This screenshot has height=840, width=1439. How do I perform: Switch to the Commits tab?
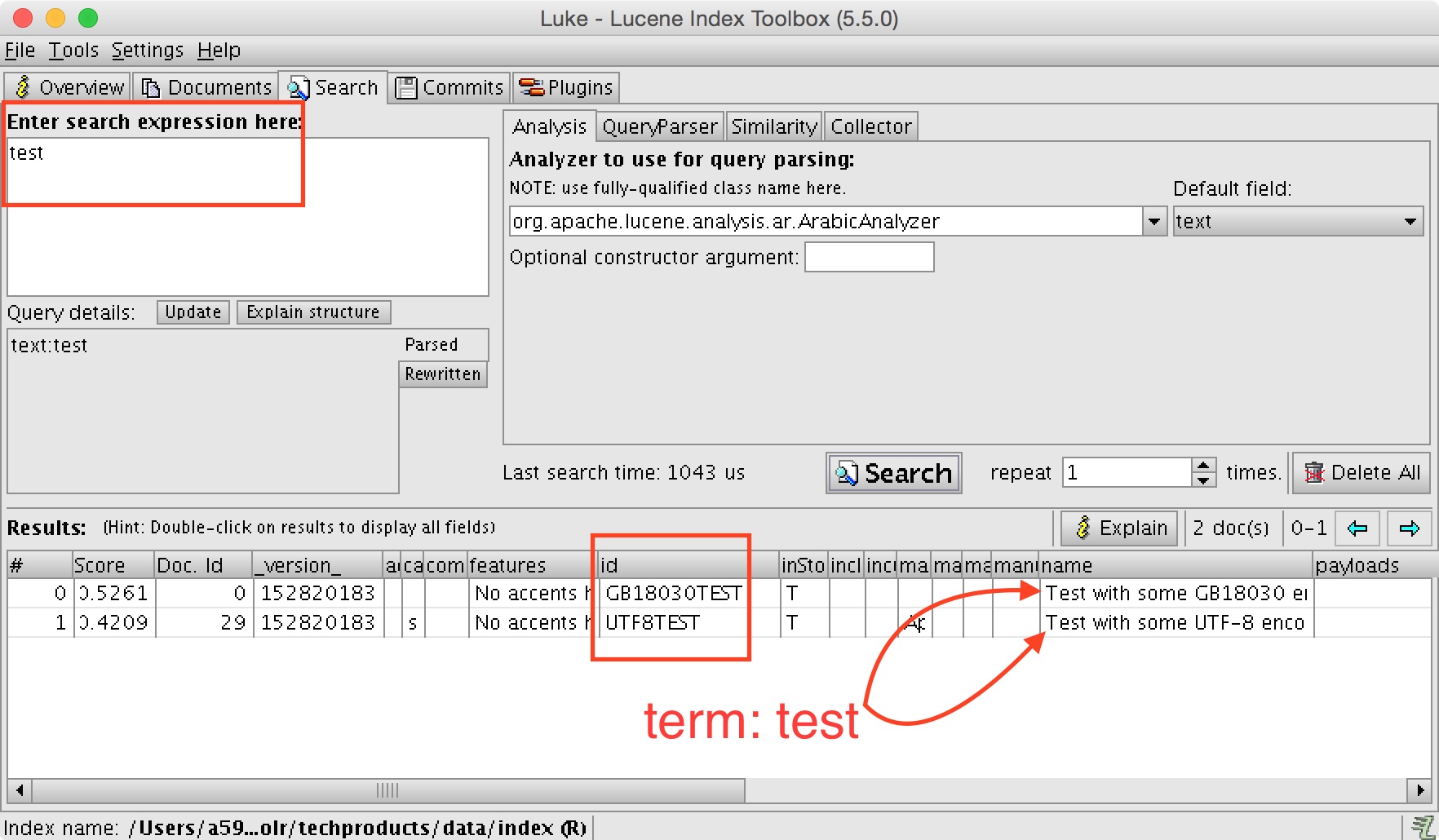pyautogui.click(x=450, y=87)
